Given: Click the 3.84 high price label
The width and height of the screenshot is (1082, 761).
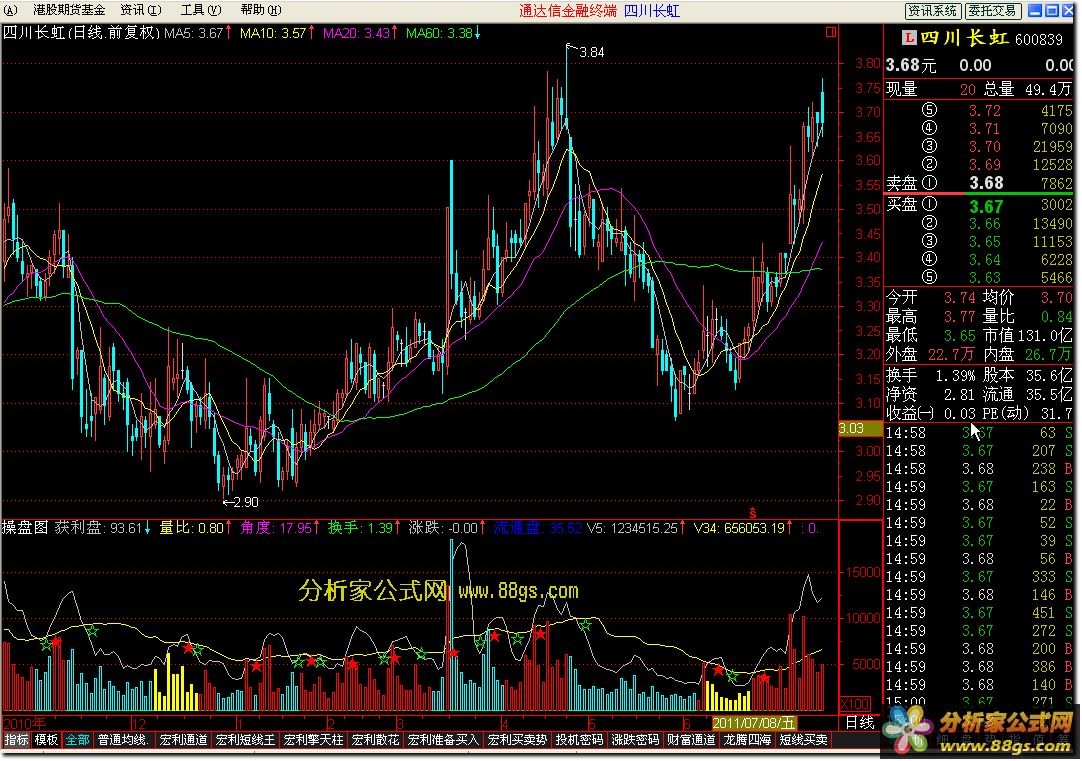Looking at the screenshot, I should click(591, 52).
